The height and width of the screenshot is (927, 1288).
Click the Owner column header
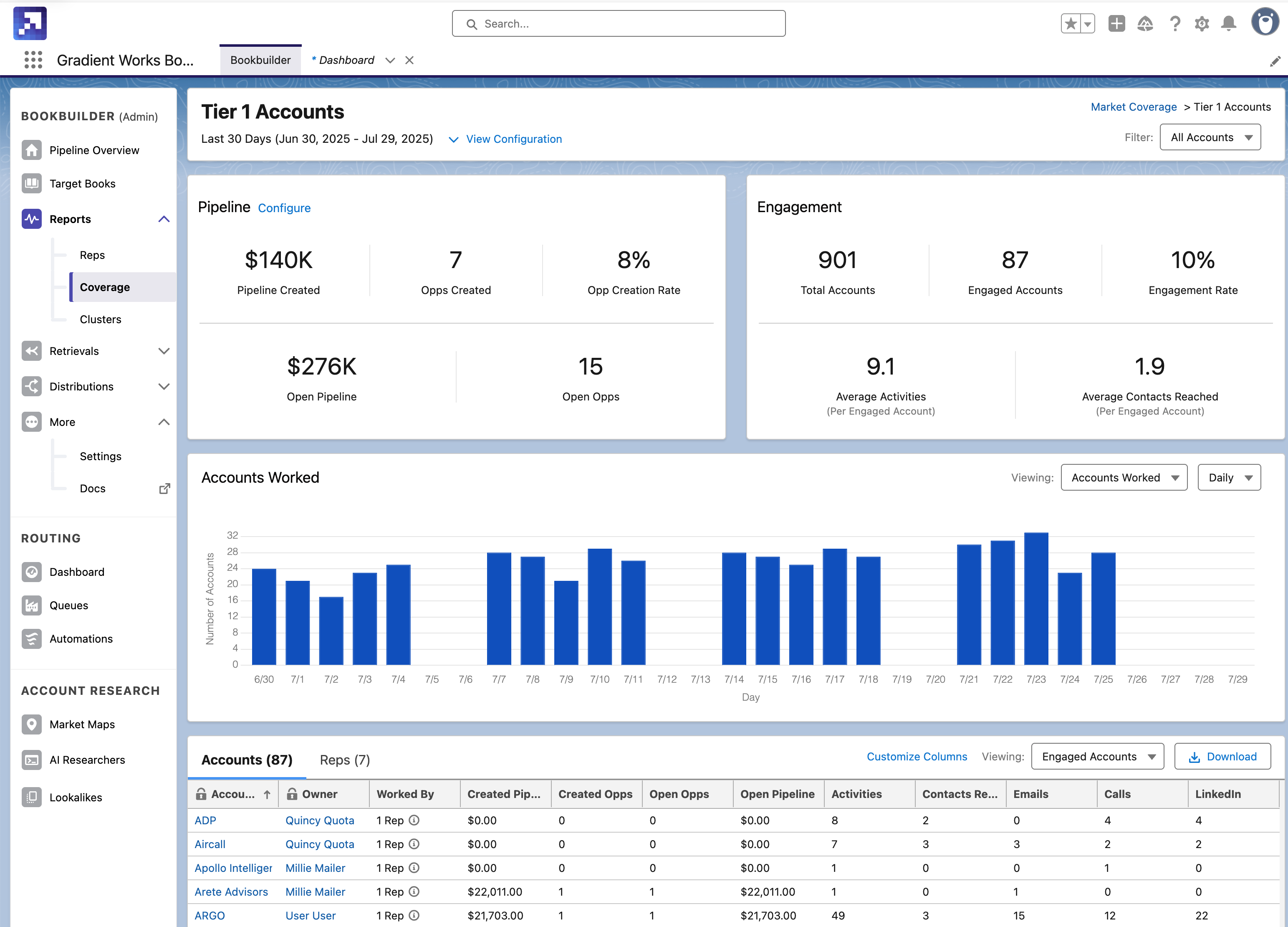coord(324,794)
